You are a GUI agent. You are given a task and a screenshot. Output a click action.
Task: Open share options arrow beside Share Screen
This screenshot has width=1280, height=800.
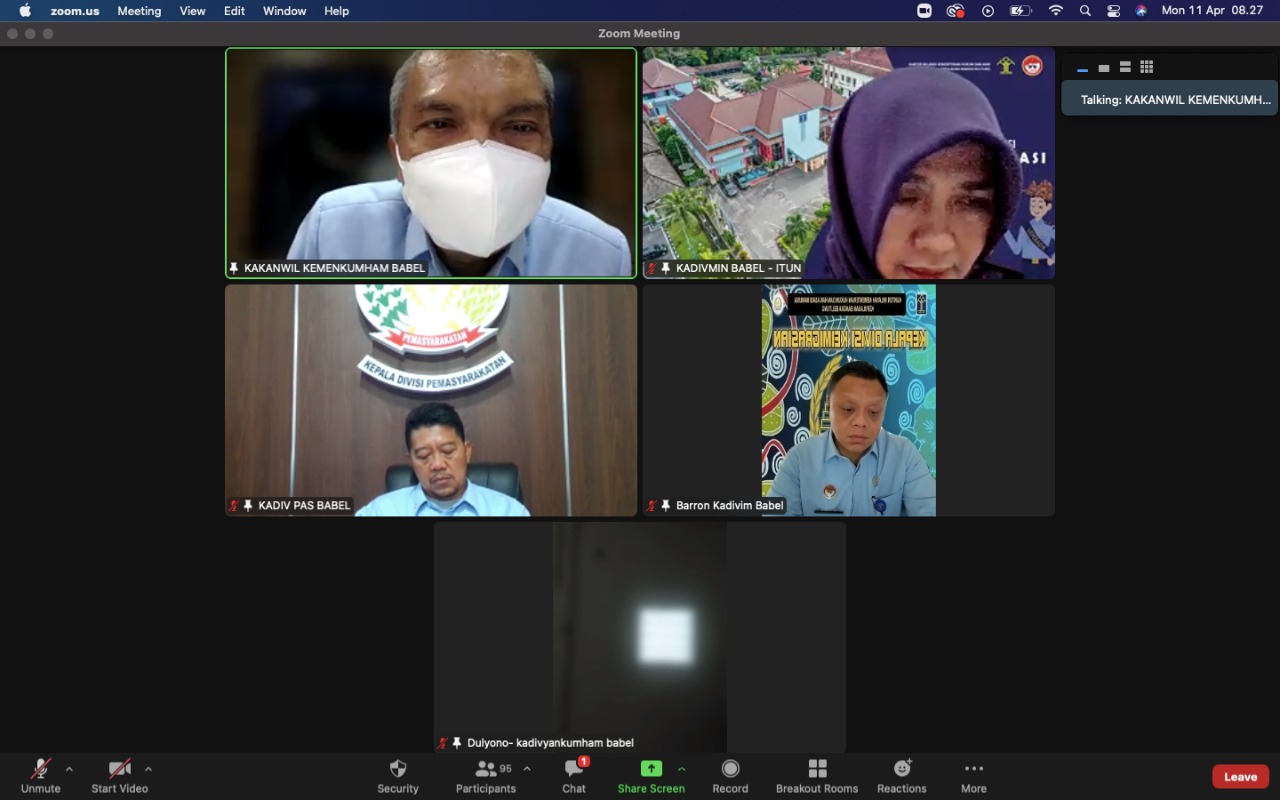pyautogui.click(x=682, y=769)
